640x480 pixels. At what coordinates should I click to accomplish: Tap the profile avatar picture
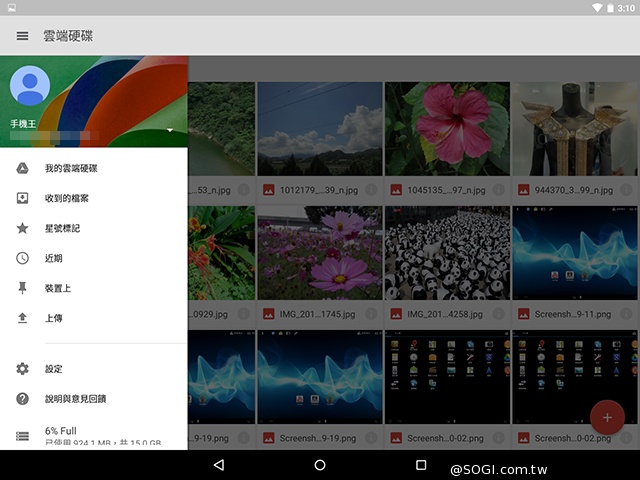(x=30, y=86)
